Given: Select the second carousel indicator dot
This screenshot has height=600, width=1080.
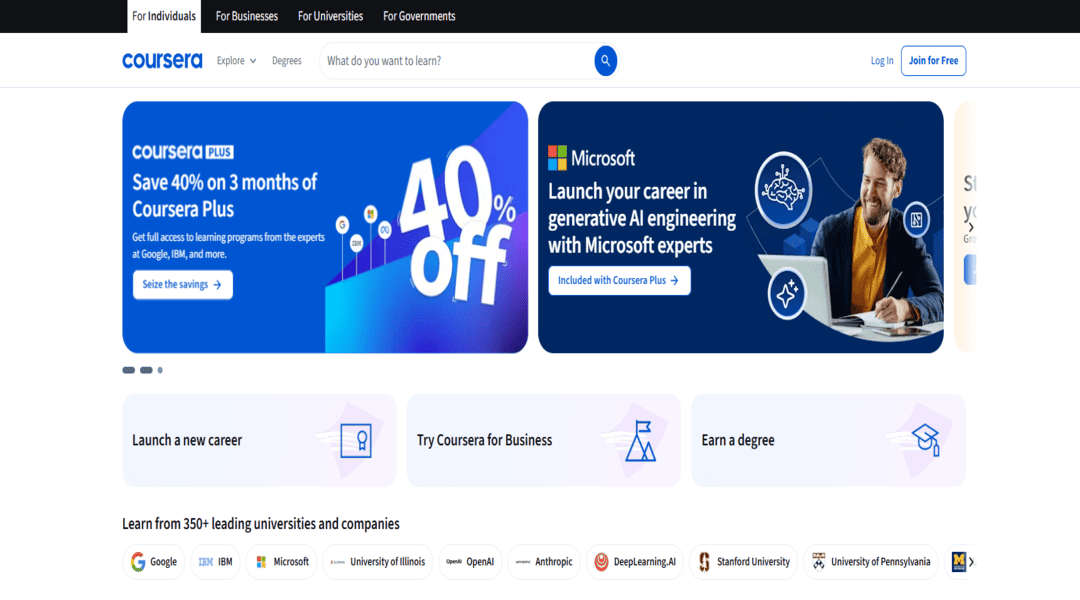Looking at the screenshot, I should (146, 370).
